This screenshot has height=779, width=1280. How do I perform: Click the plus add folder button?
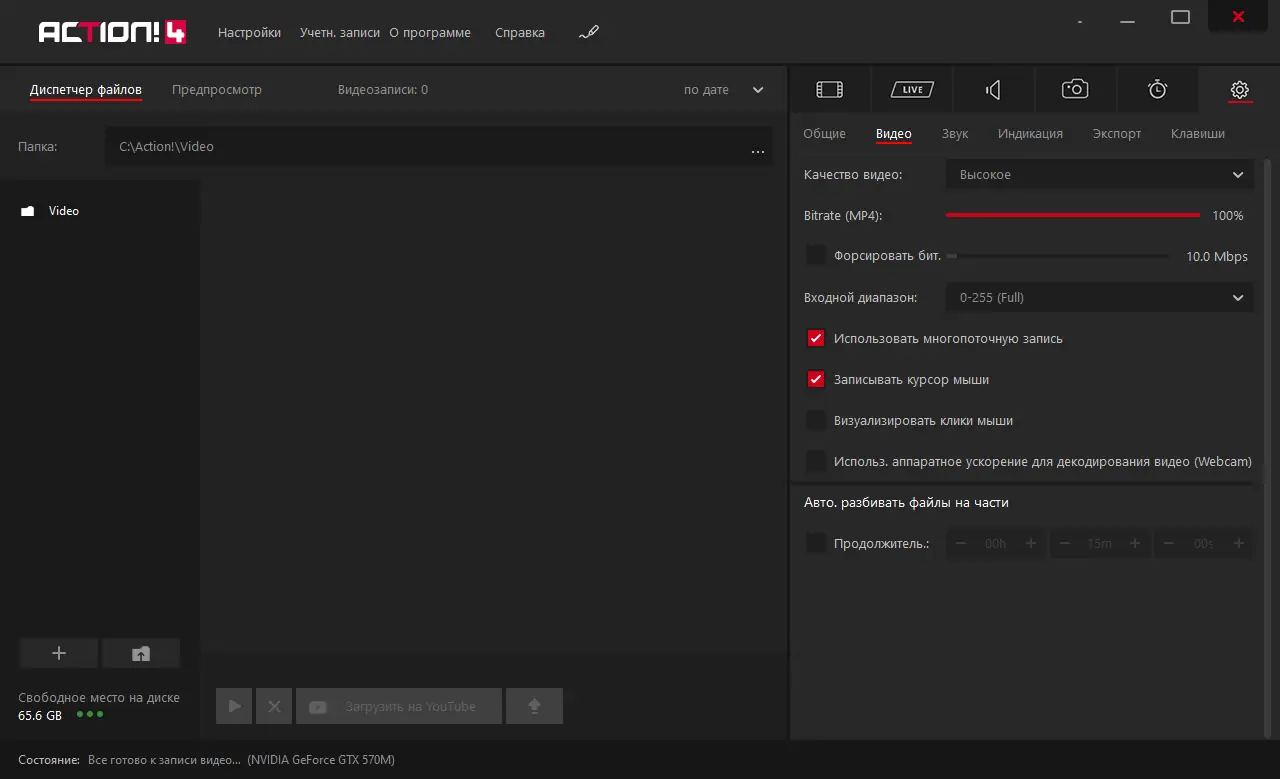(x=59, y=653)
